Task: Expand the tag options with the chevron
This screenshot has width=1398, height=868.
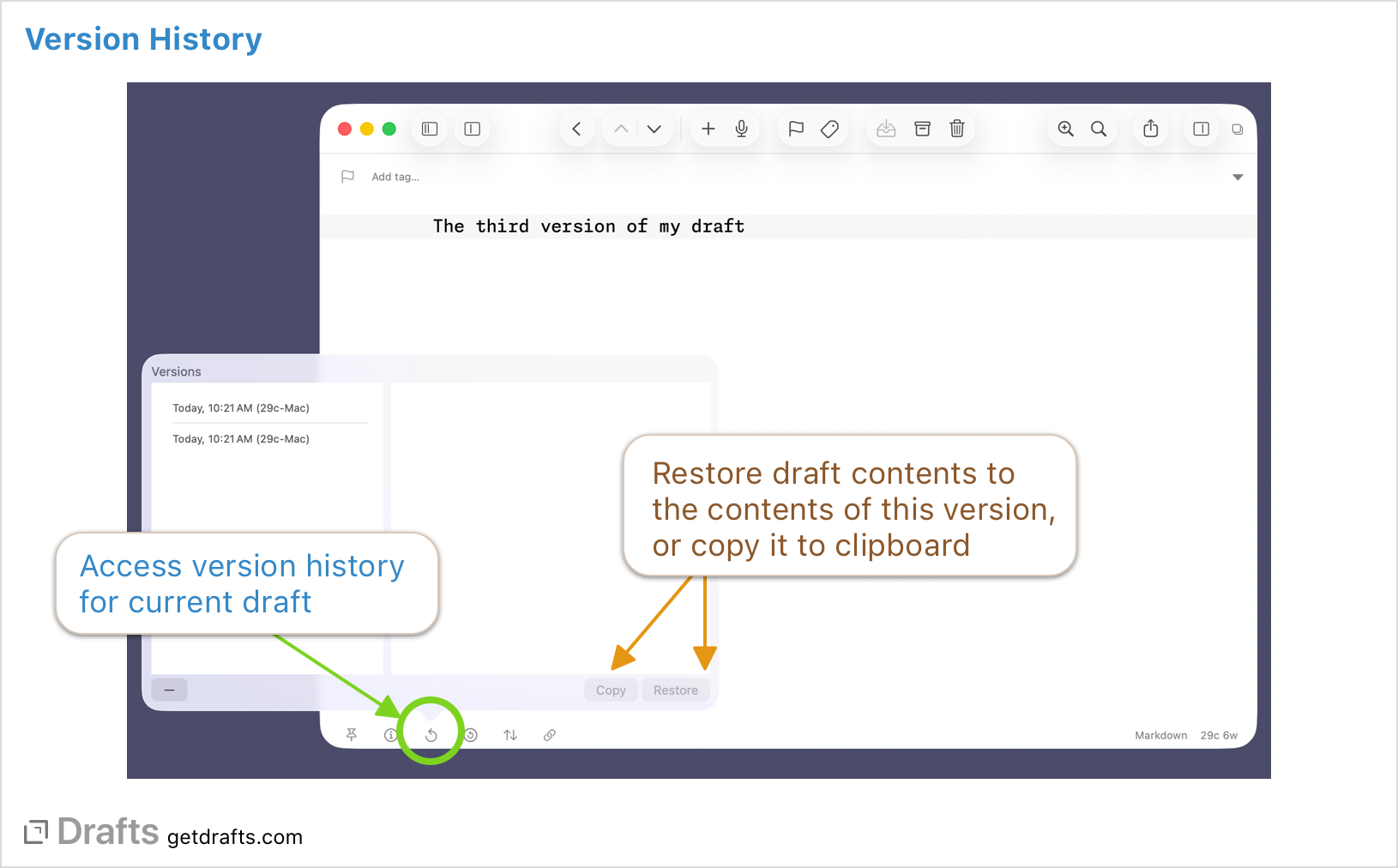Action: (x=1238, y=177)
